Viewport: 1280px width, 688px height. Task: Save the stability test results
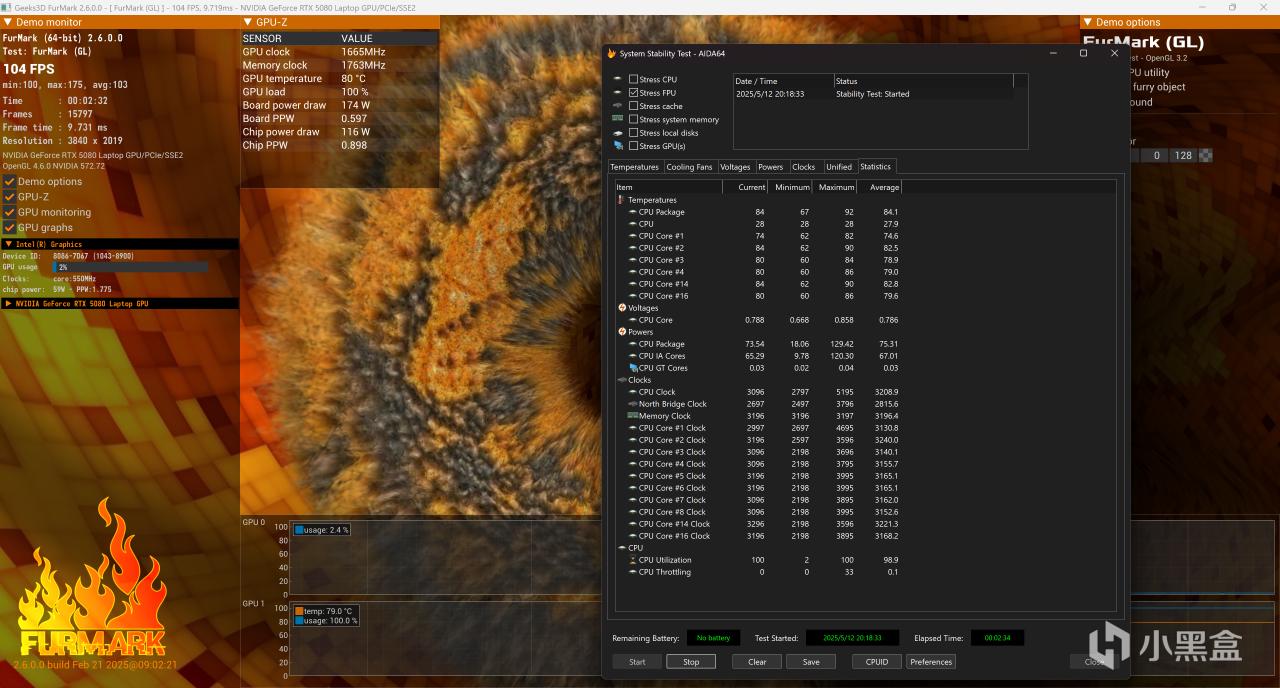point(811,662)
